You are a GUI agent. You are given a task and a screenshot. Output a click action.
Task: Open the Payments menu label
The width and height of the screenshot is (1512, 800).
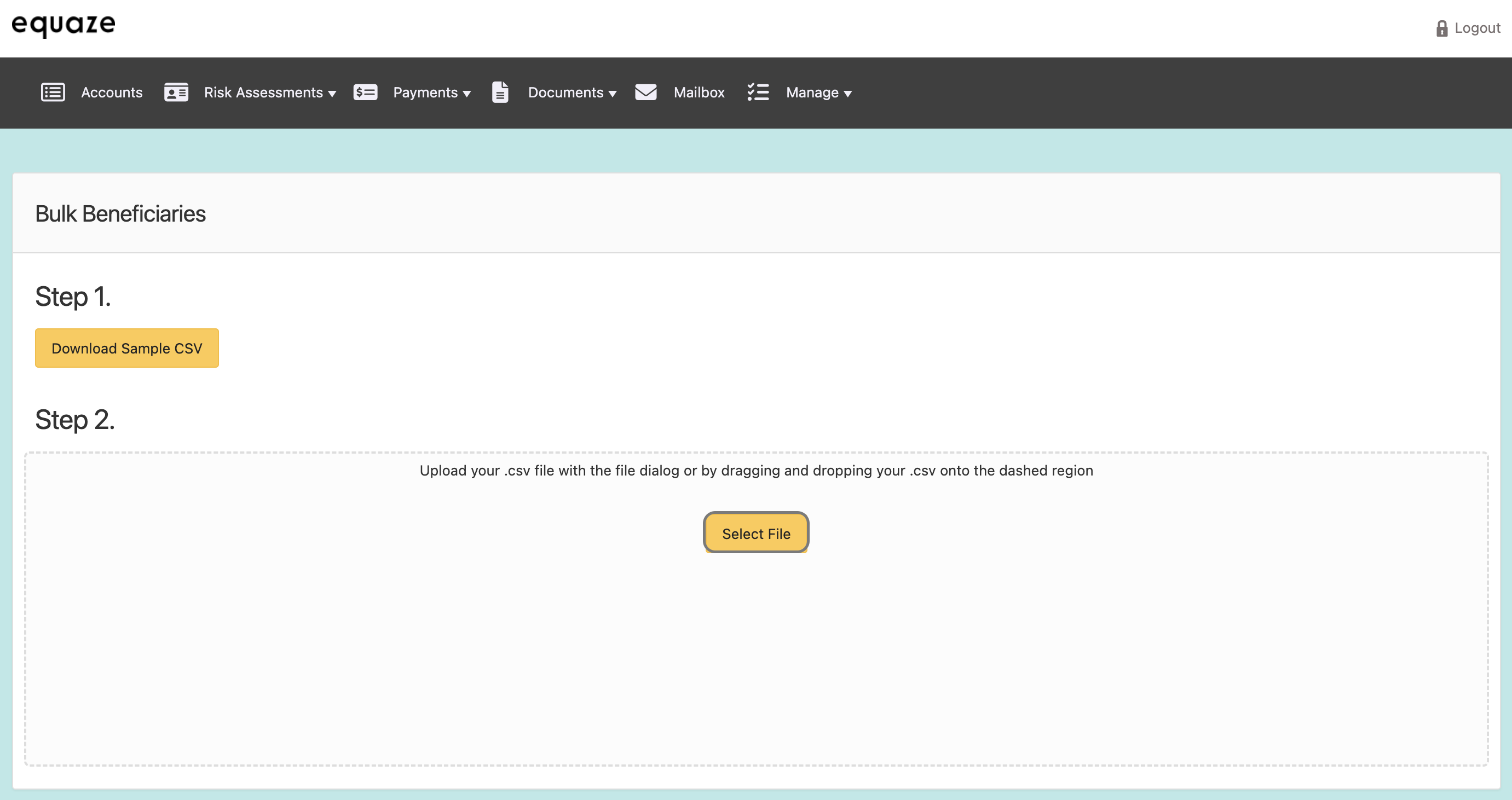[425, 92]
